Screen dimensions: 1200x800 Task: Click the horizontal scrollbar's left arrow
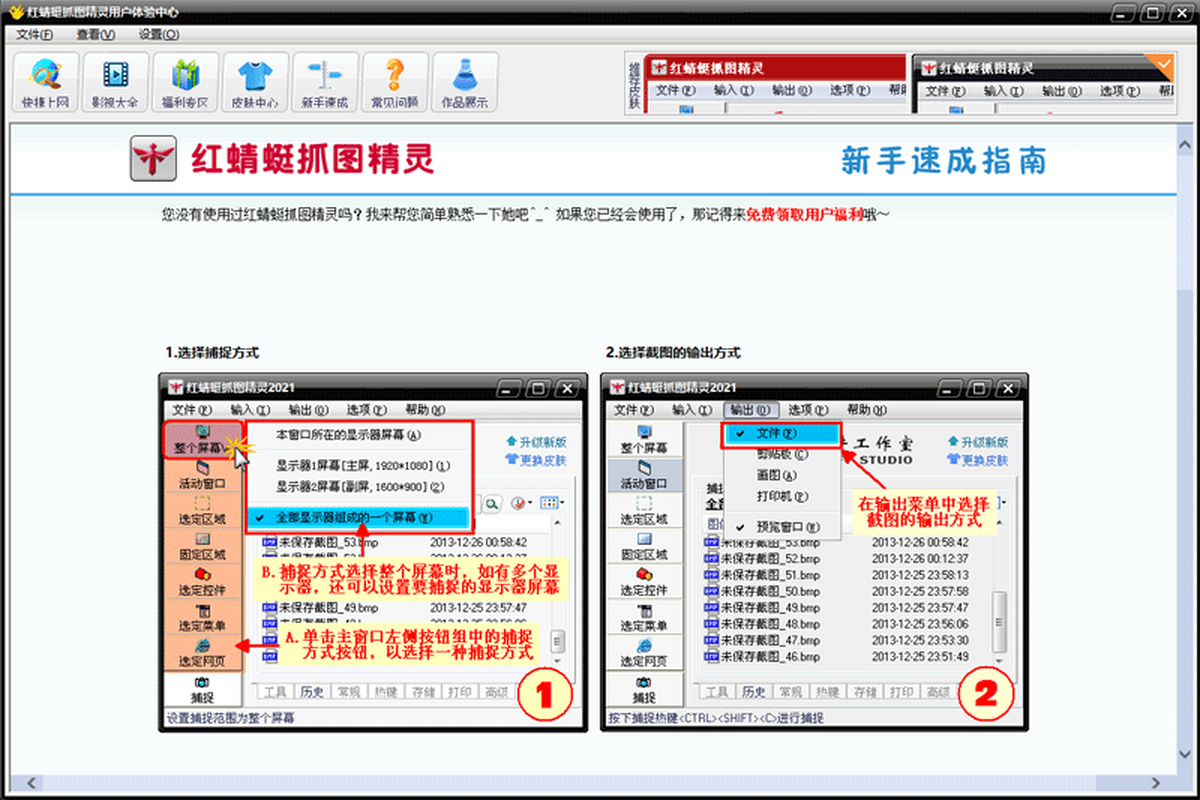pos(17,781)
